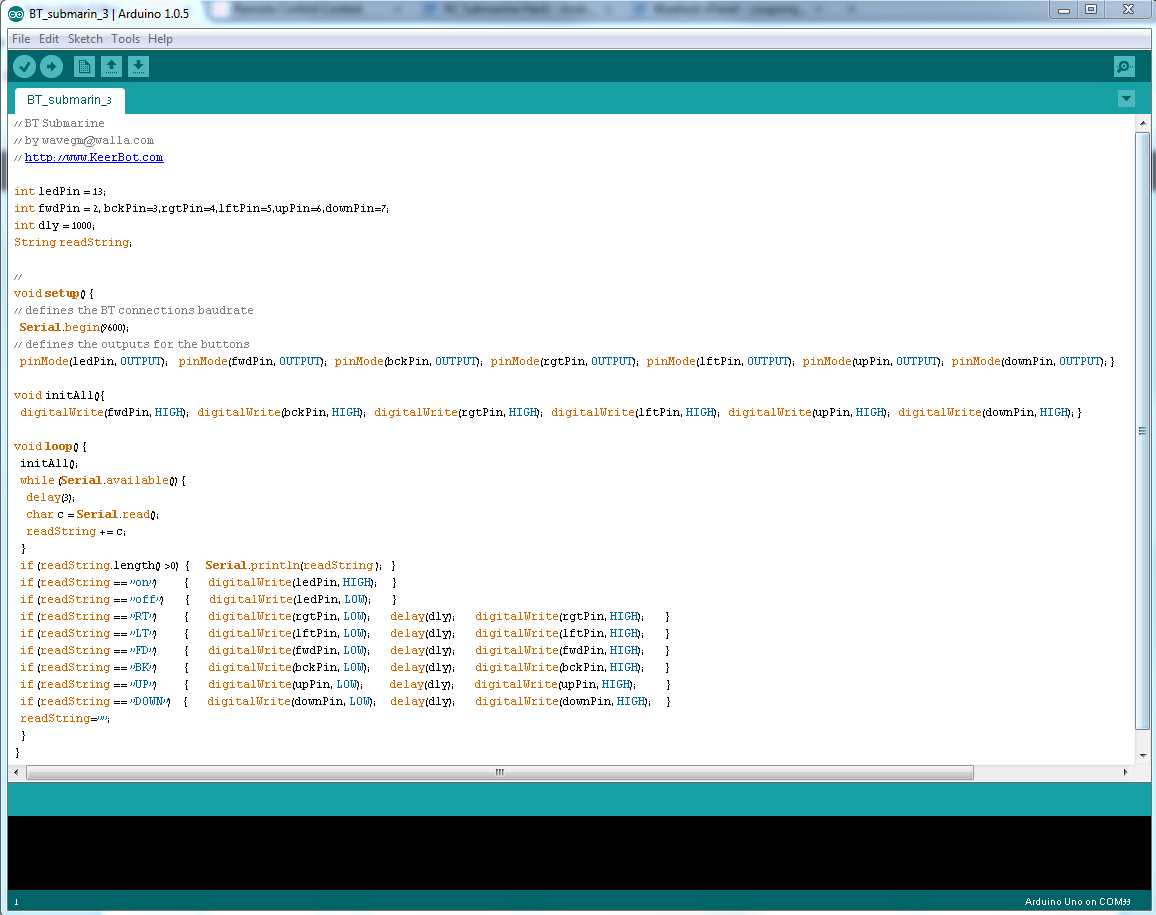1156x915 pixels.
Task: Open the Tools menu
Action: (x=125, y=38)
